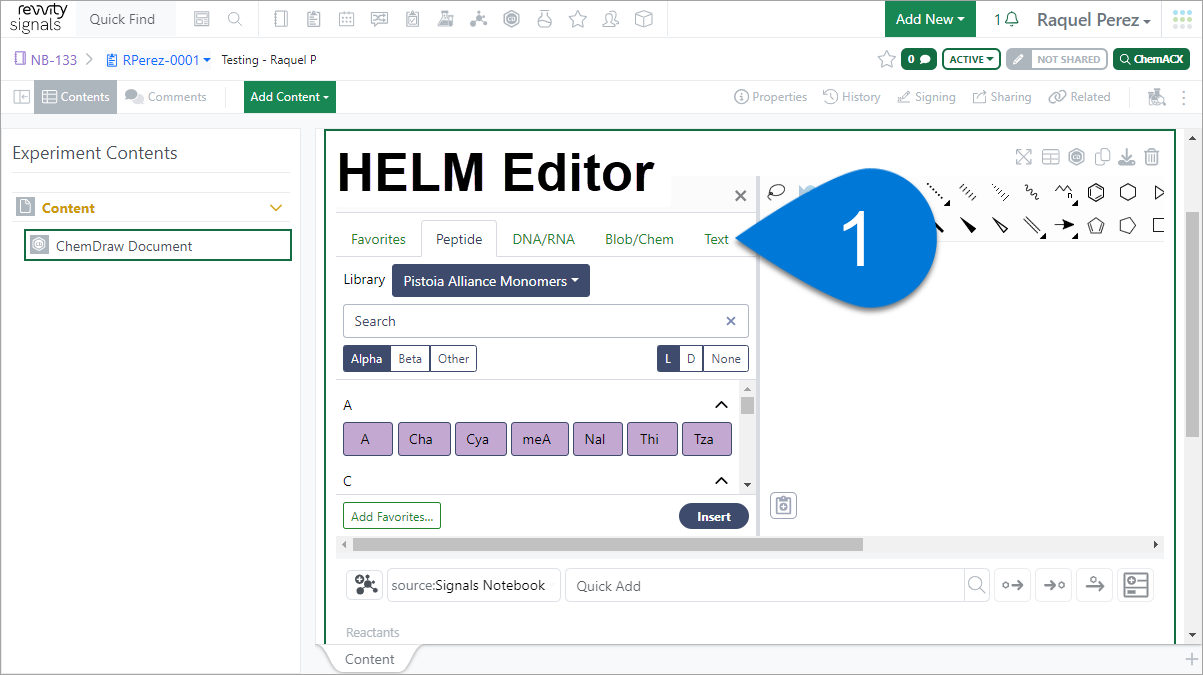Click the Add Favorites... button
The image size is (1203, 675).
click(x=392, y=516)
